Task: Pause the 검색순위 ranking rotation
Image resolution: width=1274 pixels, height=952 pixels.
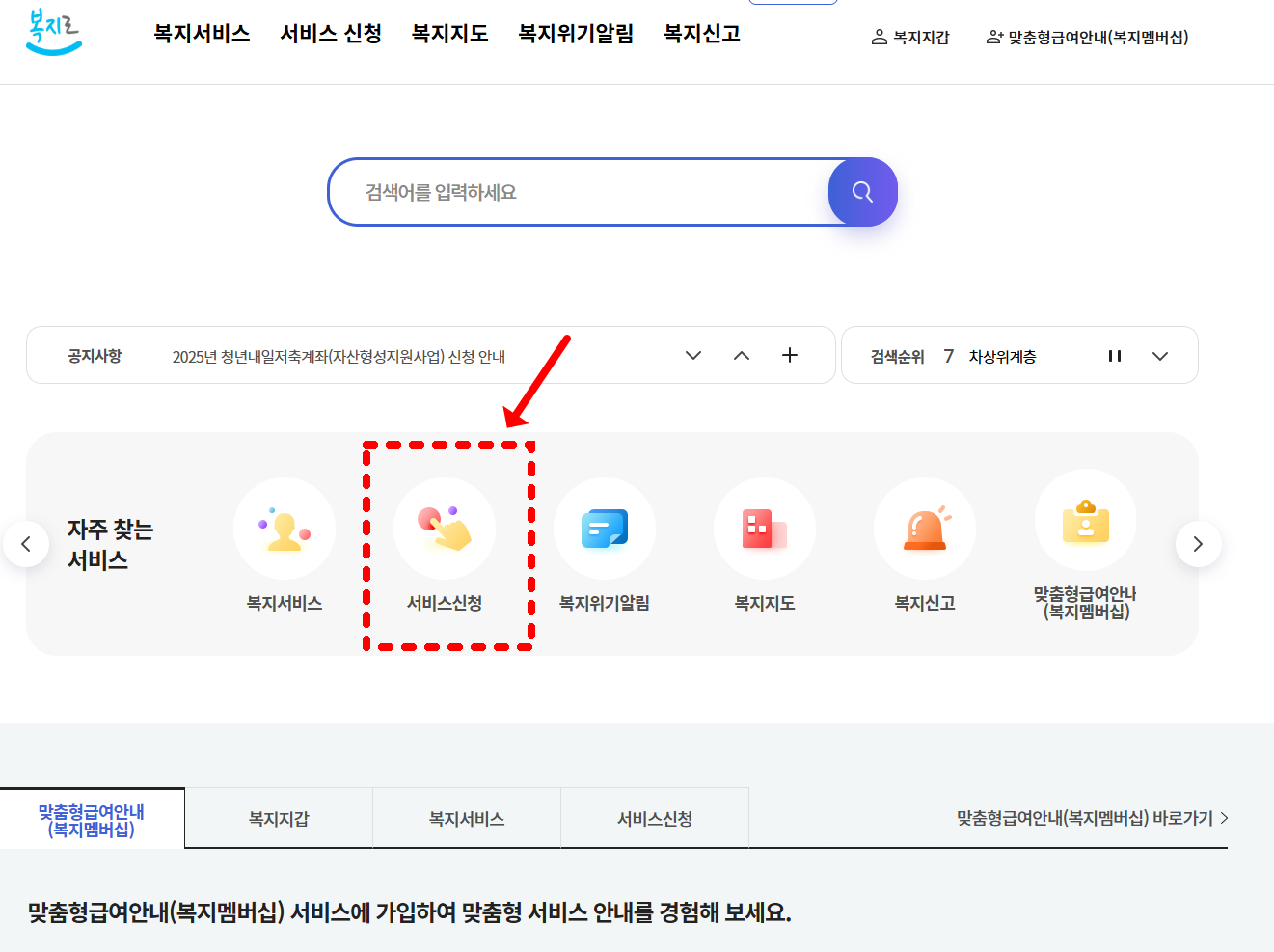Action: 1115,355
